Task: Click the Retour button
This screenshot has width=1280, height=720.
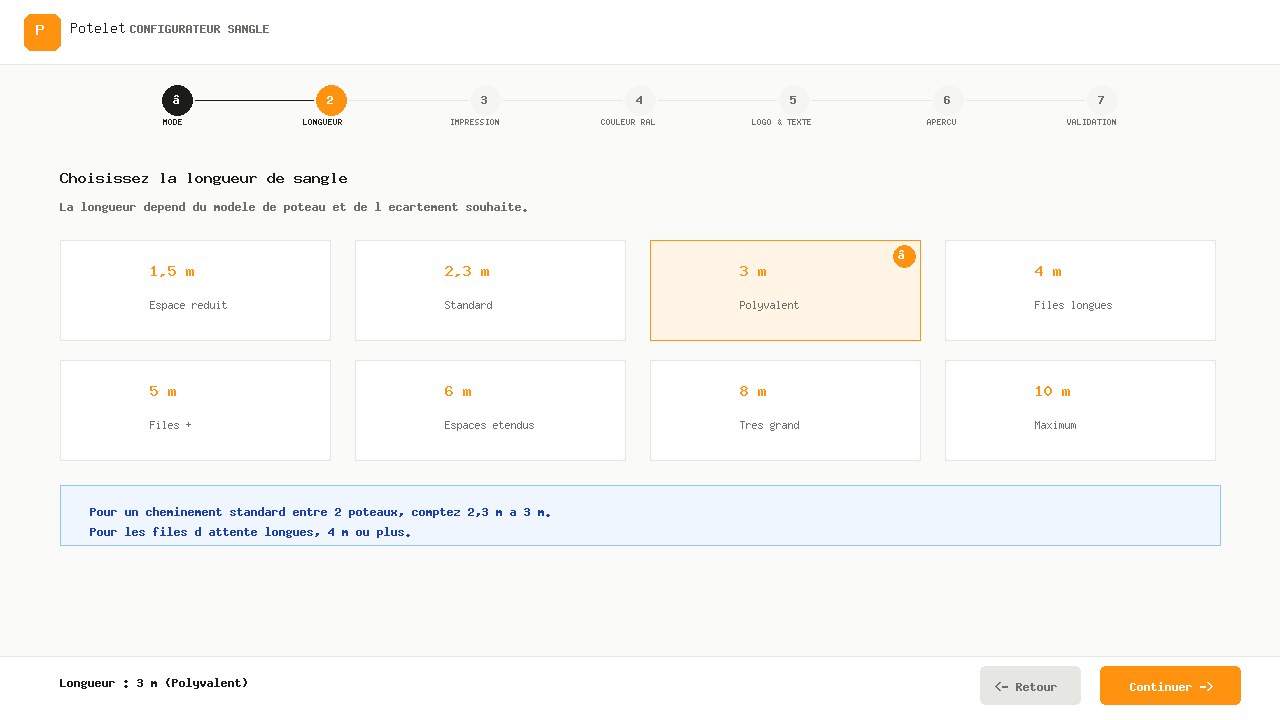Action: tap(1030, 686)
